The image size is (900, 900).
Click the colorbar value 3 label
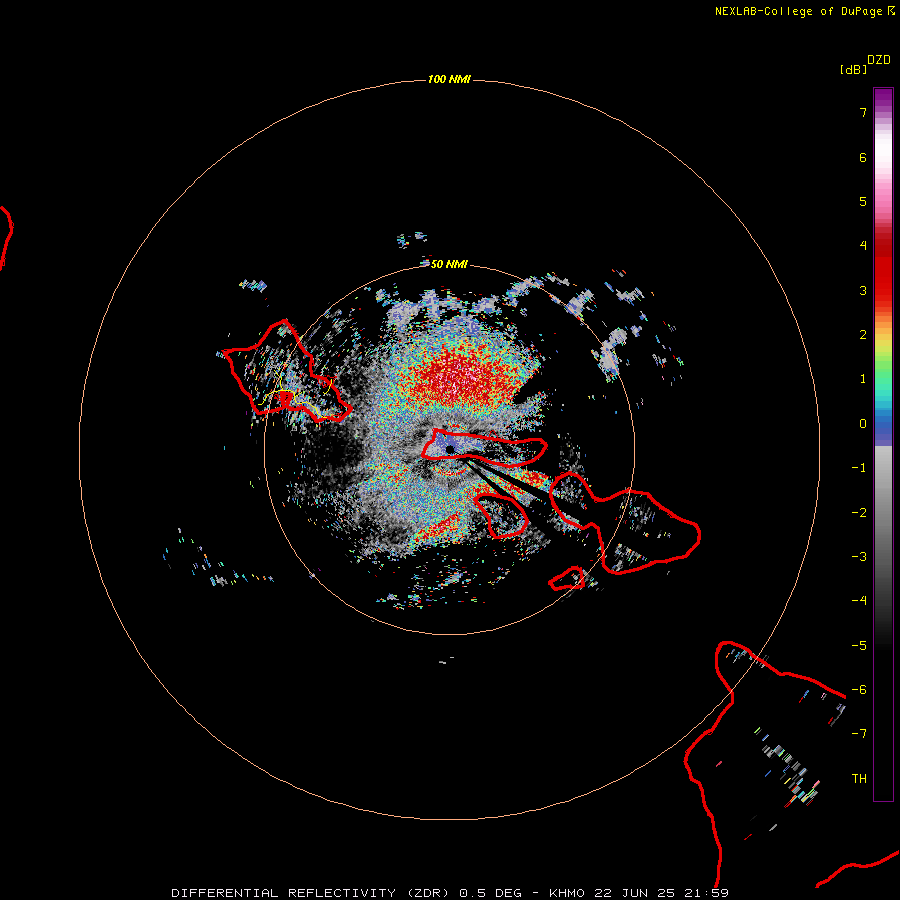click(863, 290)
